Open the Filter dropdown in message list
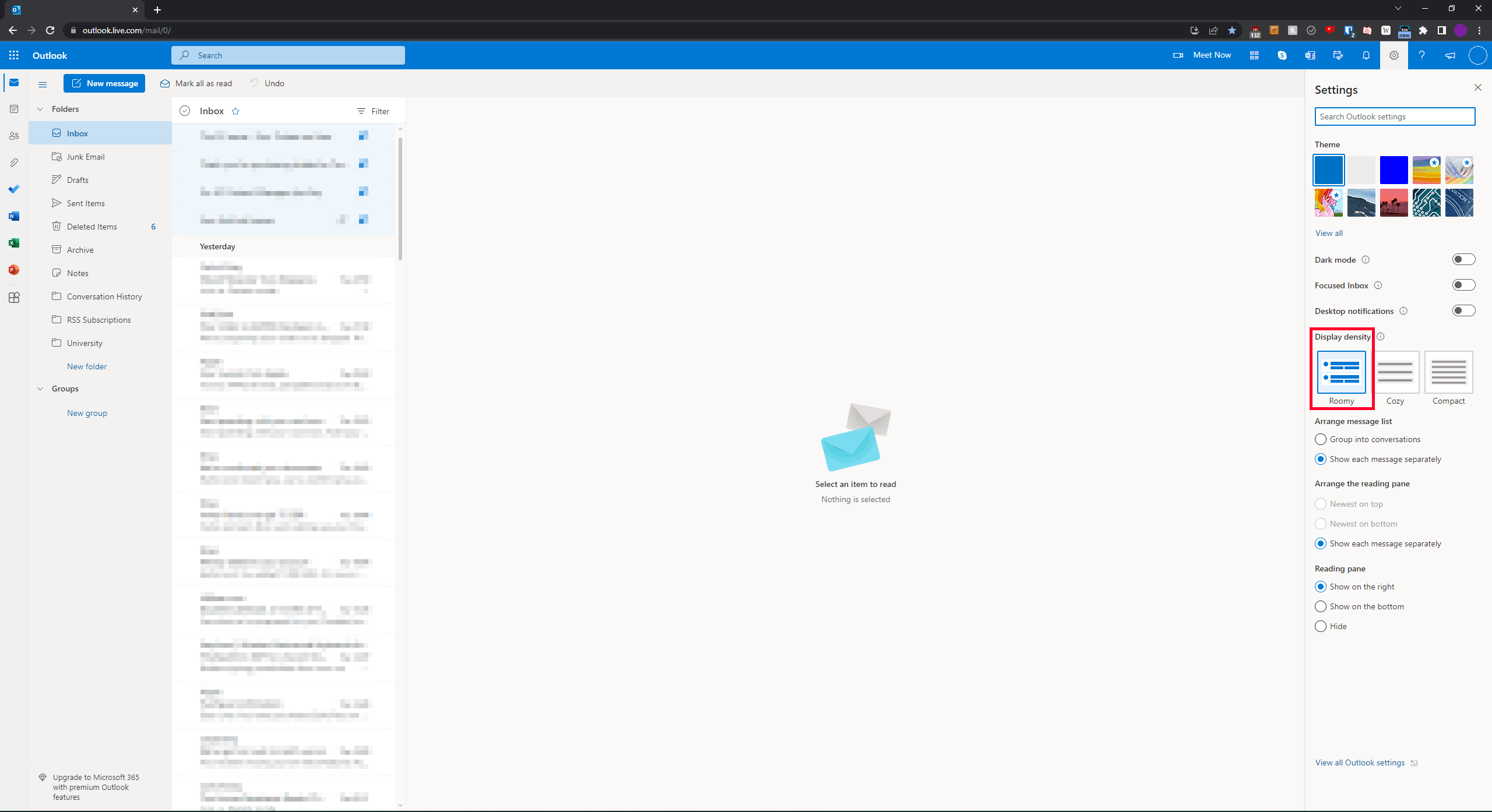 coord(373,111)
